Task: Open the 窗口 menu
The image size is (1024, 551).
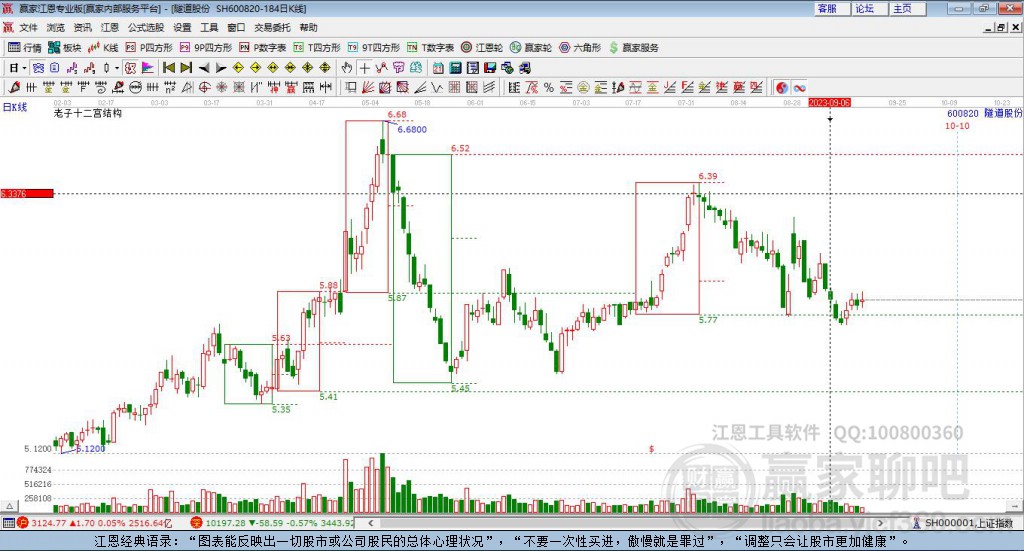Action: 236,27
